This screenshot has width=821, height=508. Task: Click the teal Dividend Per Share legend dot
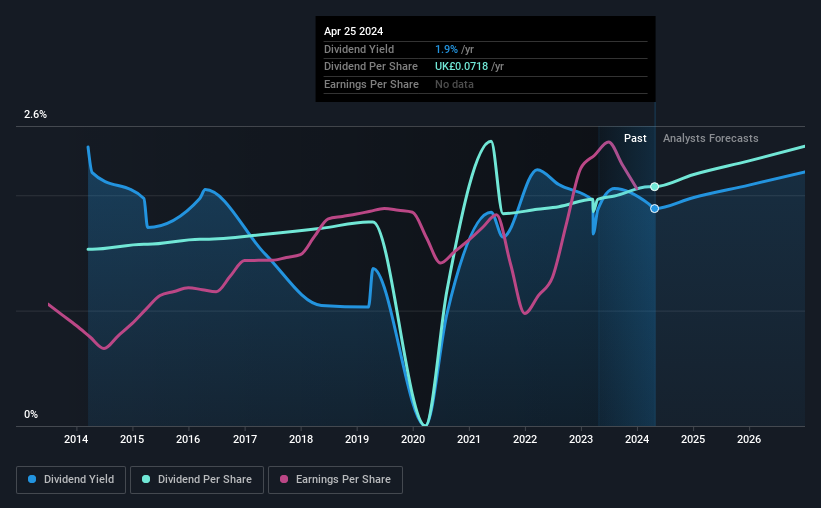pos(146,479)
